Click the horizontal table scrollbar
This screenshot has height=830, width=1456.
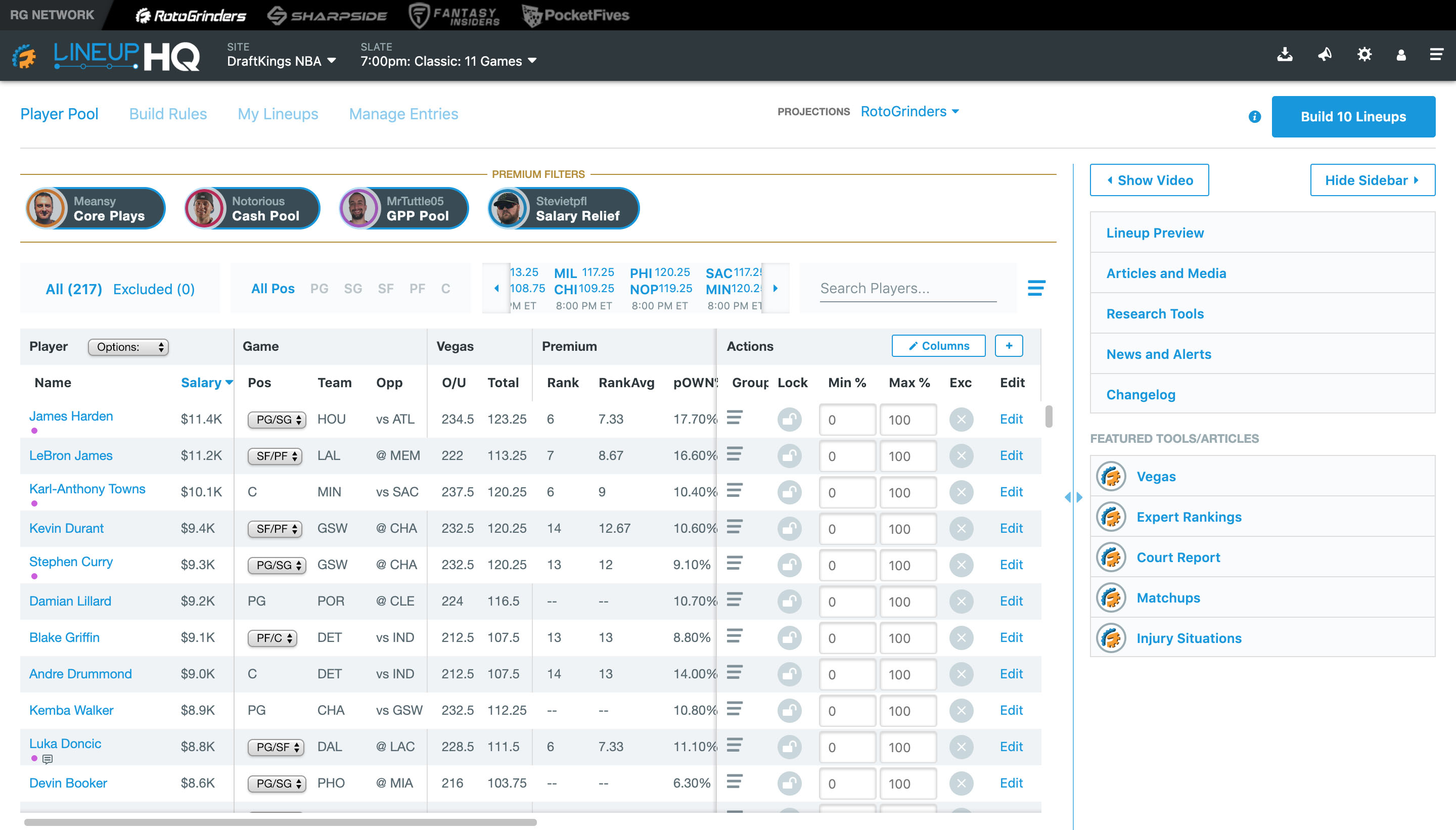[280, 822]
